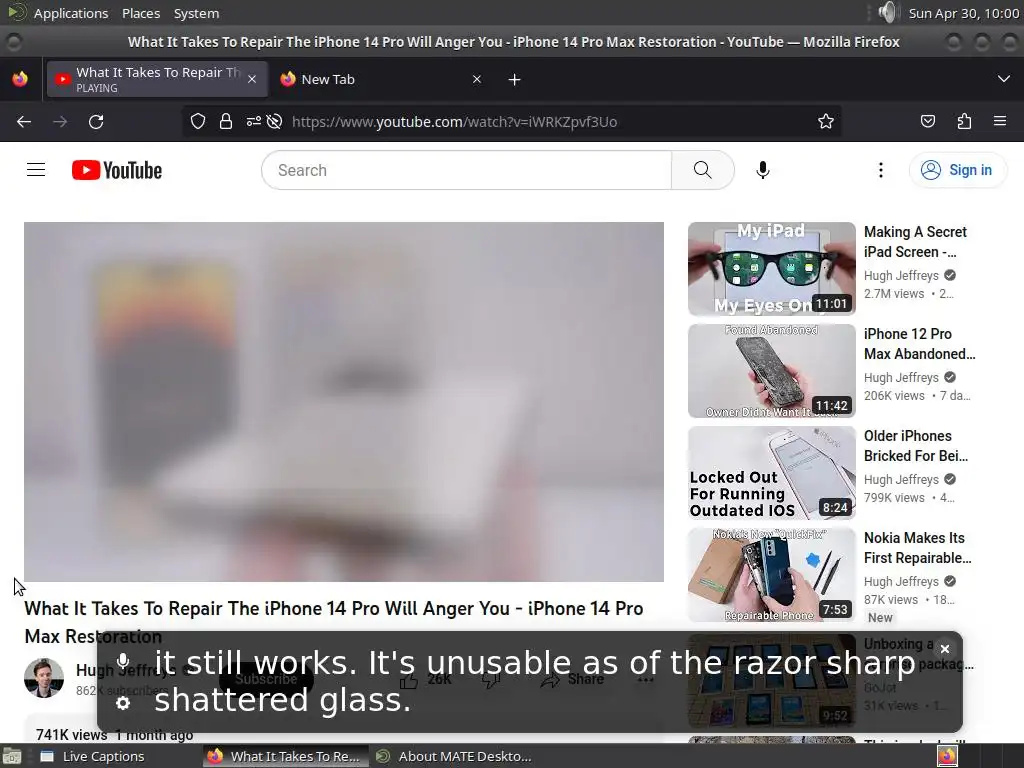Click the show desktop icon in bottom panel
Image resolution: width=1024 pixels, height=768 pixels.
click(11, 756)
